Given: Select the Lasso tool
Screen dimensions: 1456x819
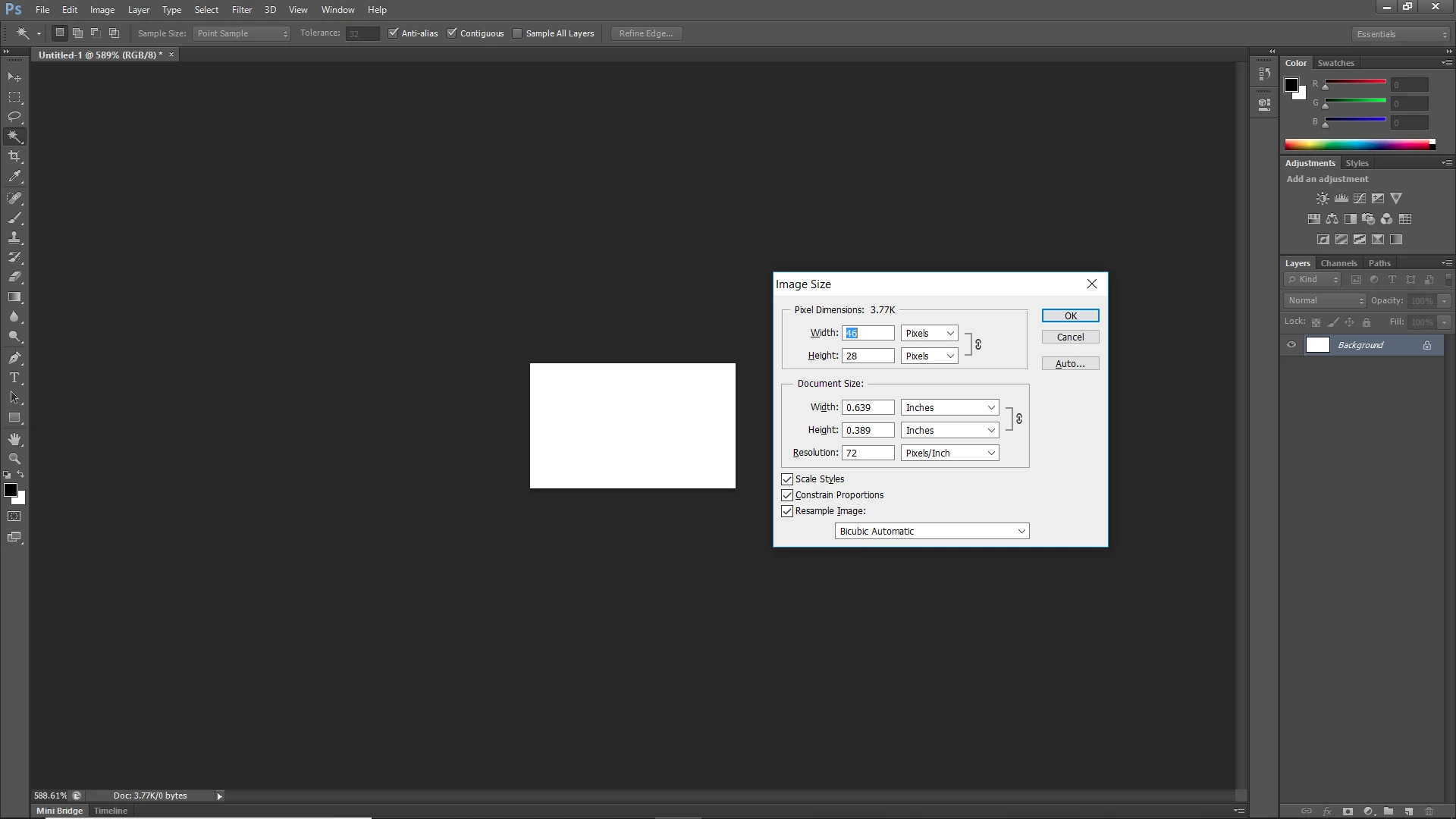Looking at the screenshot, I should coord(14,117).
